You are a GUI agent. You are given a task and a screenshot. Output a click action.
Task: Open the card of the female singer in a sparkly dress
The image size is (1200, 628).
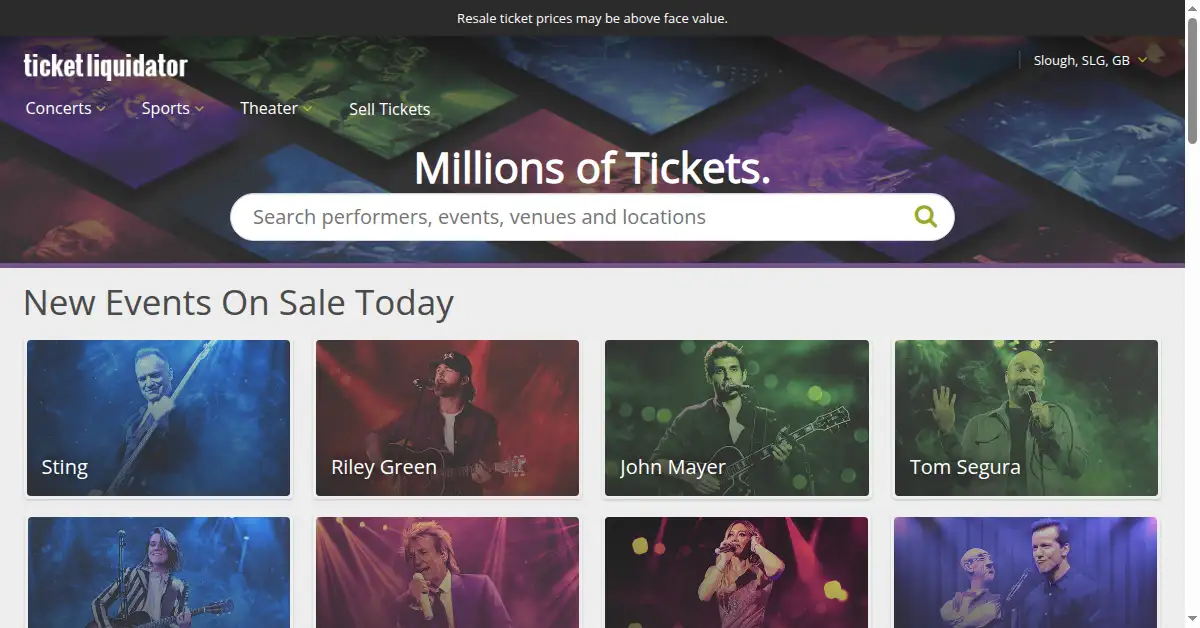[737, 572]
